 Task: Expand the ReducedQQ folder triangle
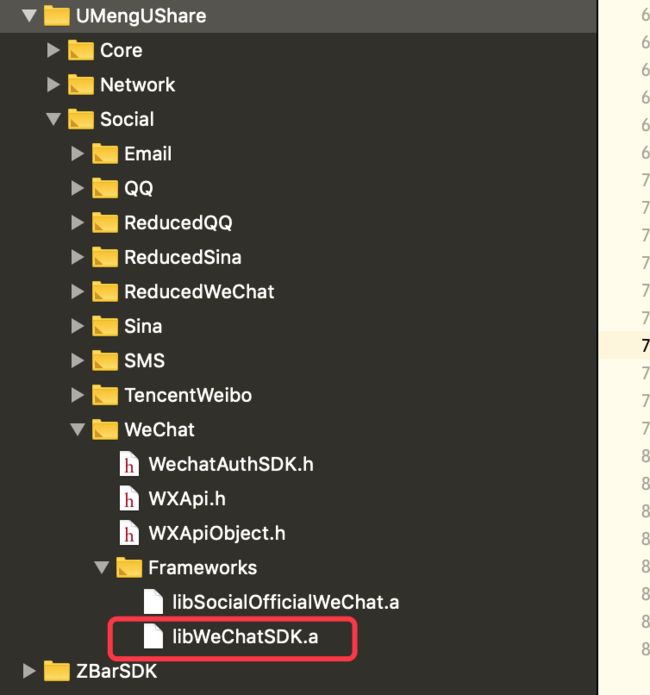click(x=78, y=223)
